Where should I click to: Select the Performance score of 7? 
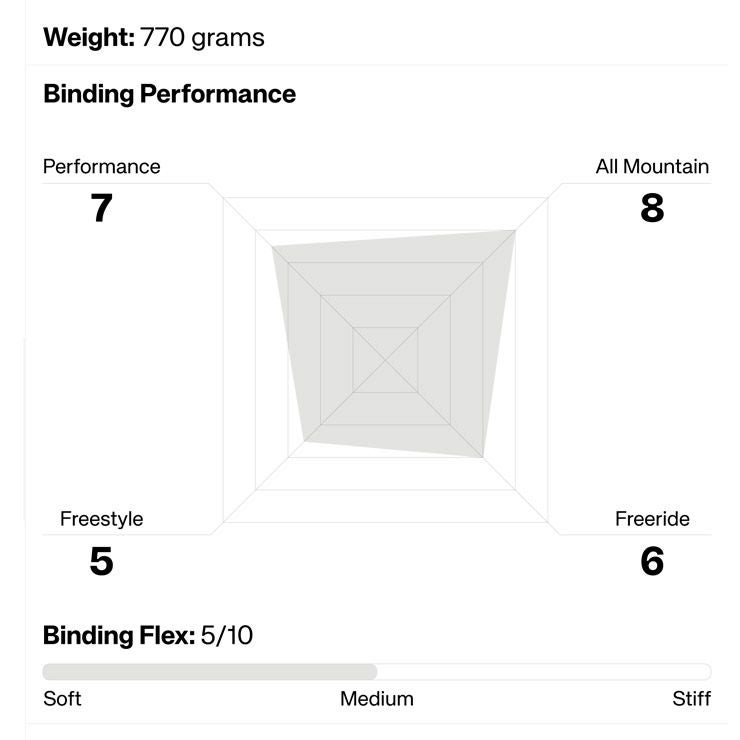pyautogui.click(x=101, y=208)
